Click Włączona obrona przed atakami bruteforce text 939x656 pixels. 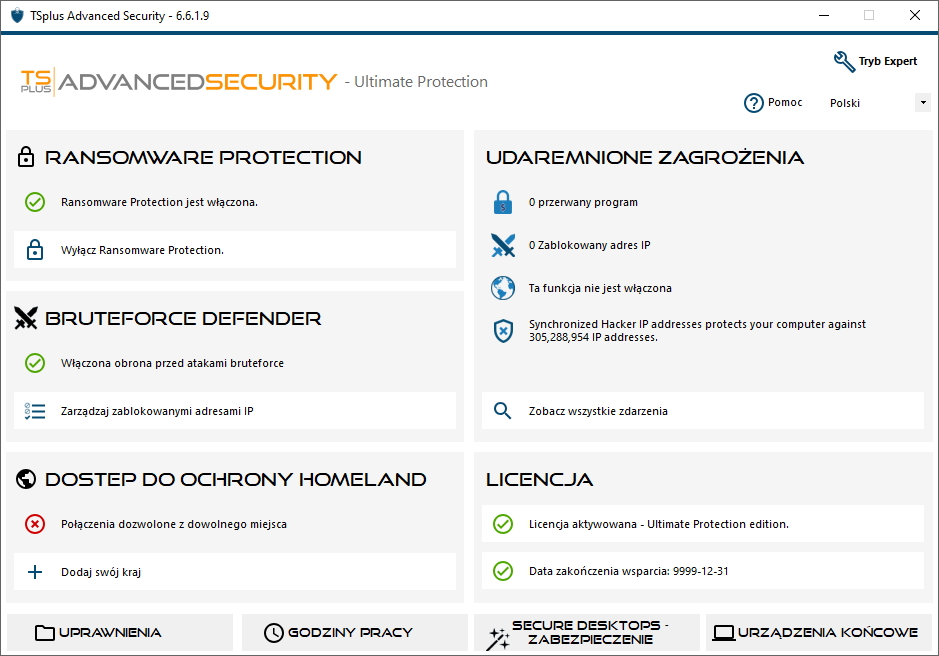(172, 363)
